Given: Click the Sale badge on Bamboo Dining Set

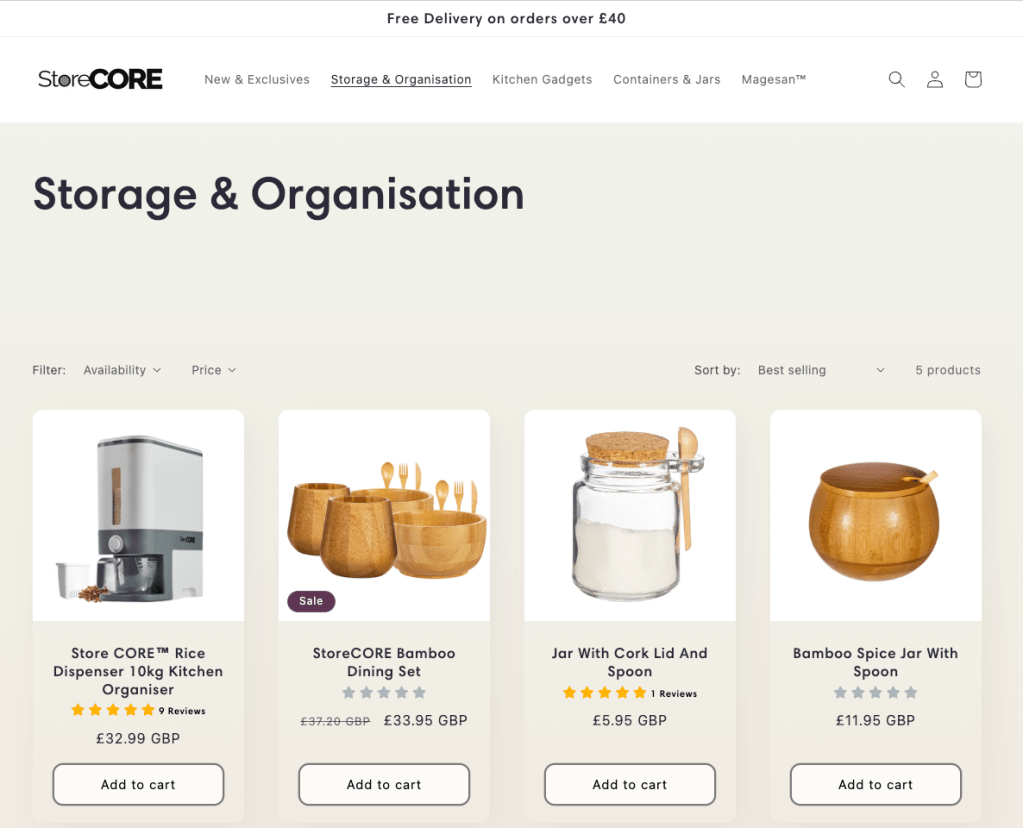Looking at the screenshot, I should (311, 601).
